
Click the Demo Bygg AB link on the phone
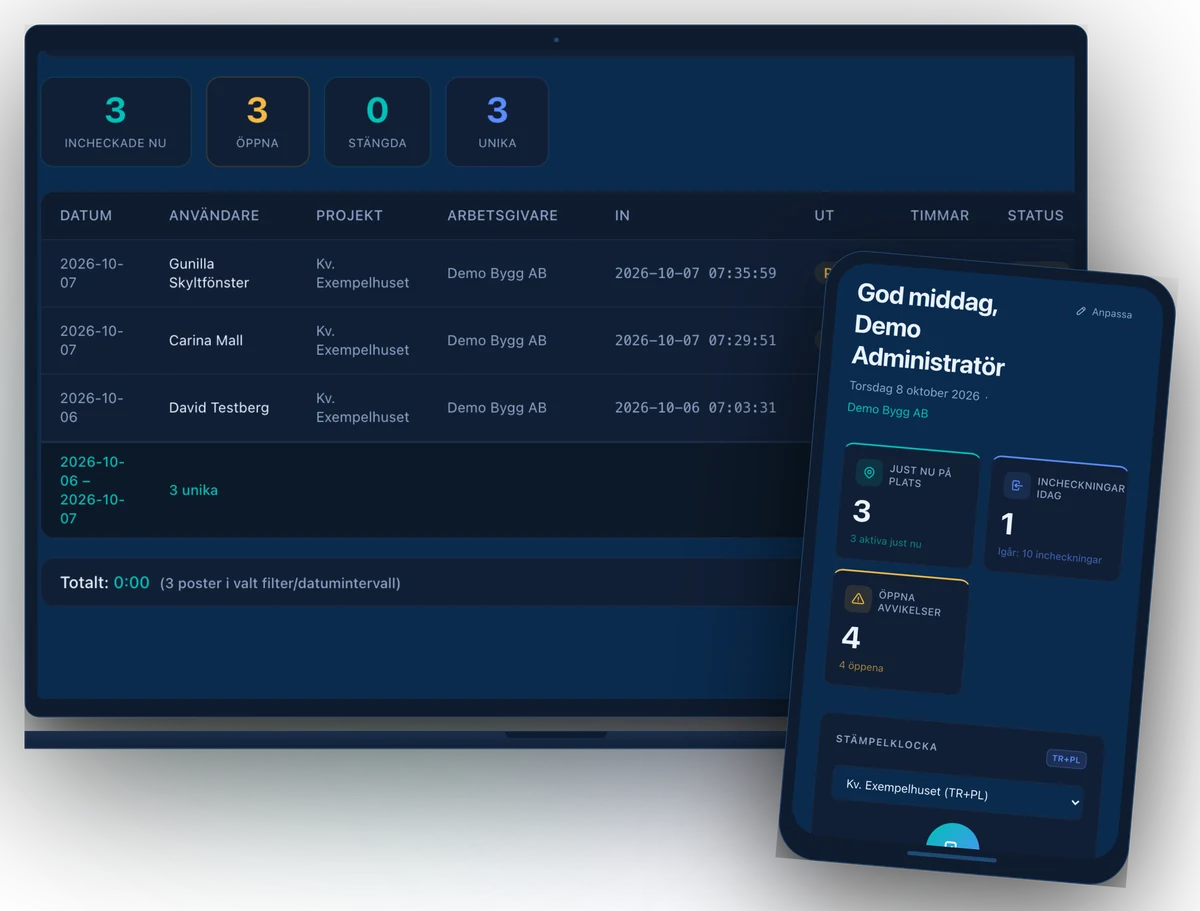(x=888, y=411)
